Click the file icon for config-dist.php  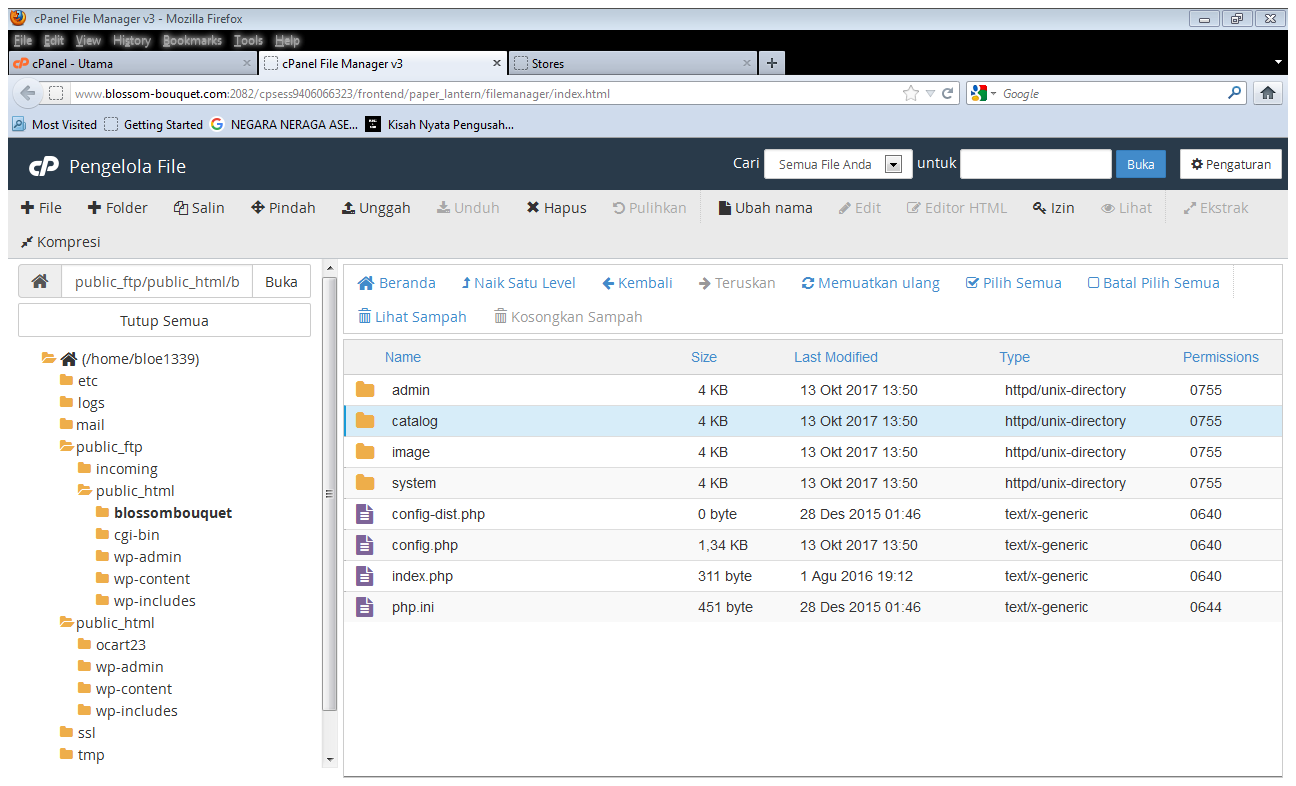point(365,514)
